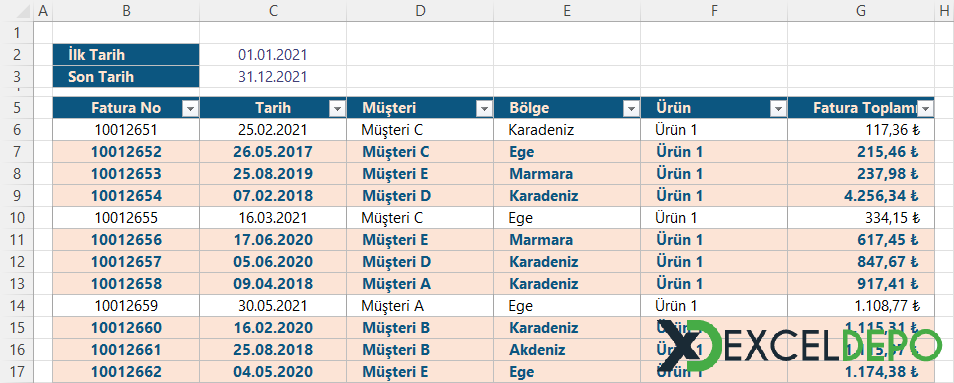Image resolution: width=954 pixels, height=383 pixels.
Task: Select column header E
Action: pyautogui.click(x=567, y=10)
